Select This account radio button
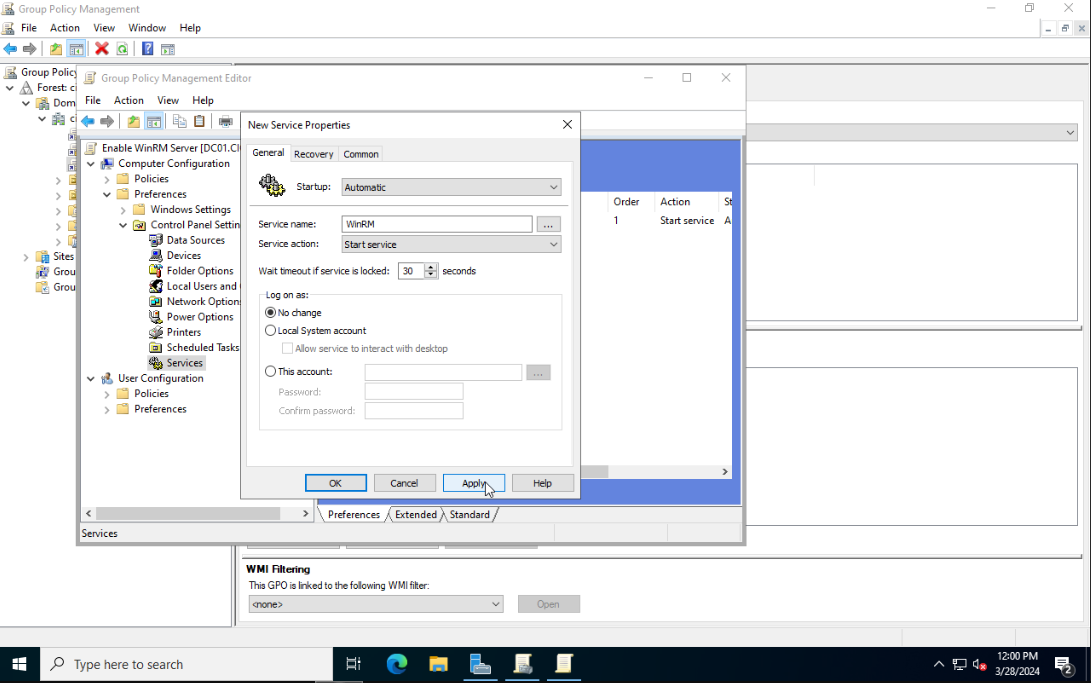This screenshot has width=1091, height=683. coord(271,371)
